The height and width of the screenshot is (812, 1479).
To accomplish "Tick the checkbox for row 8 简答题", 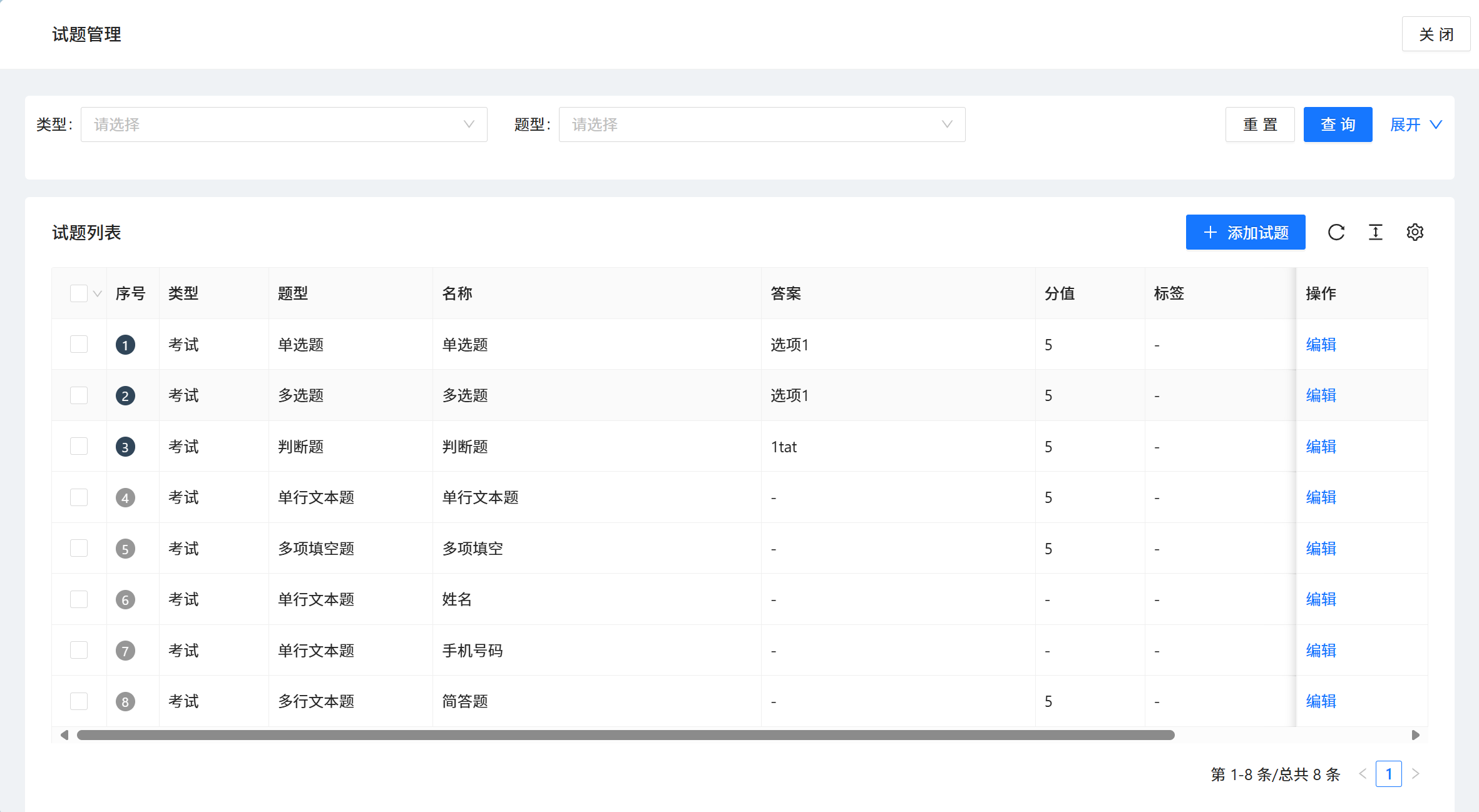I will coord(79,701).
